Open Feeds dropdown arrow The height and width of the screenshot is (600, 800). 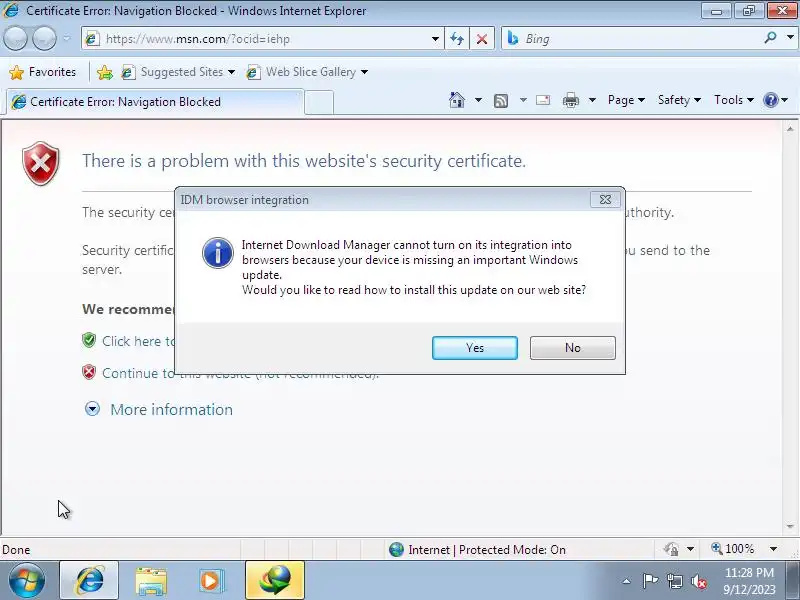523,100
